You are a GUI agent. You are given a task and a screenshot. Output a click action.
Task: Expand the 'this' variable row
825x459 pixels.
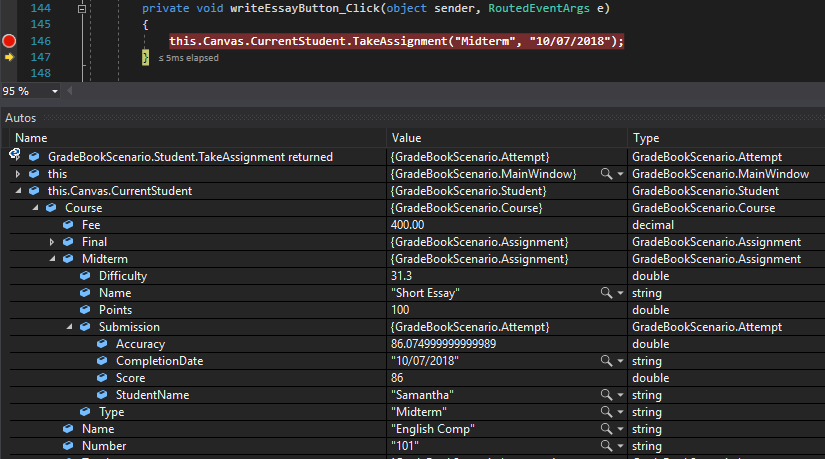18,174
